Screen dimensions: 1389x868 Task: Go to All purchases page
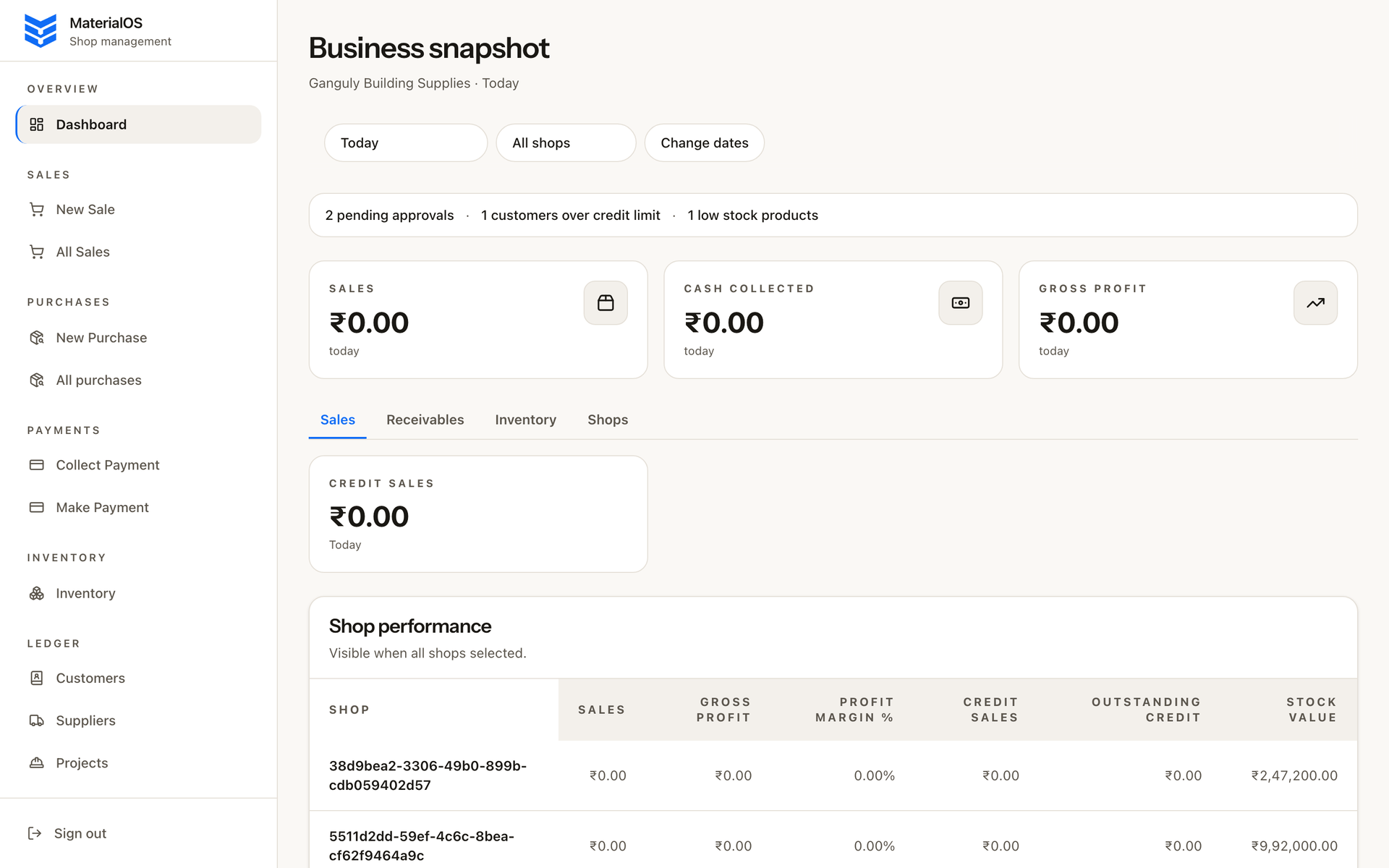(x=138, y=380)
